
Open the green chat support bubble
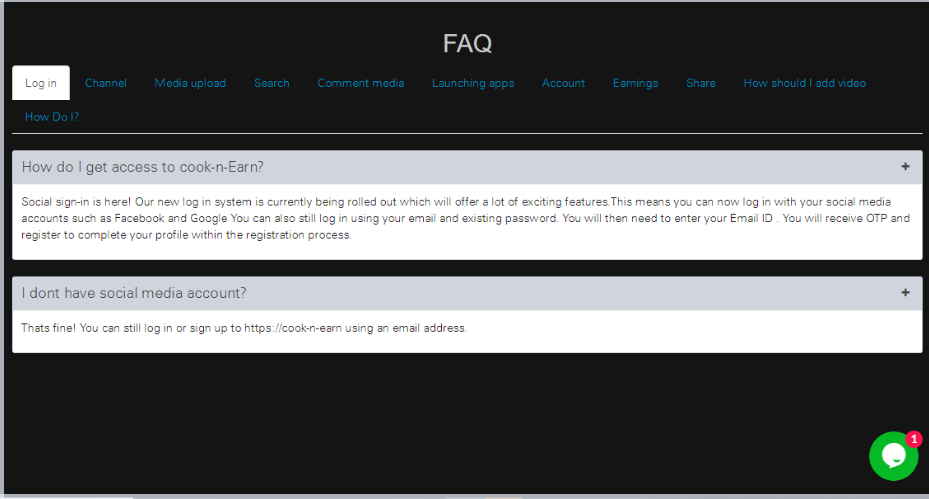coord(893,456)
